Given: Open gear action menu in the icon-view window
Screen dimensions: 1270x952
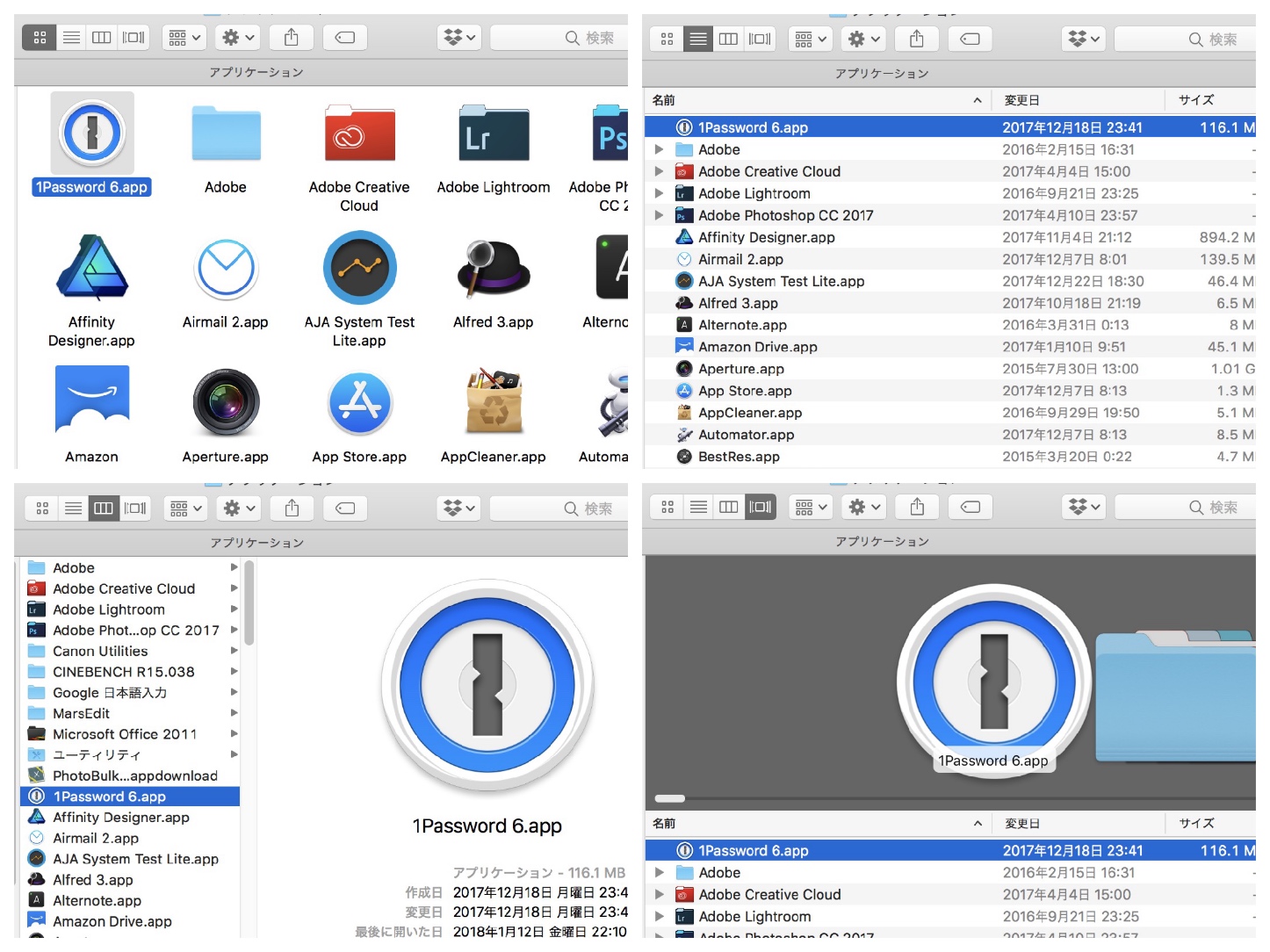Looking at the screenshot, I should click(238, 38).
